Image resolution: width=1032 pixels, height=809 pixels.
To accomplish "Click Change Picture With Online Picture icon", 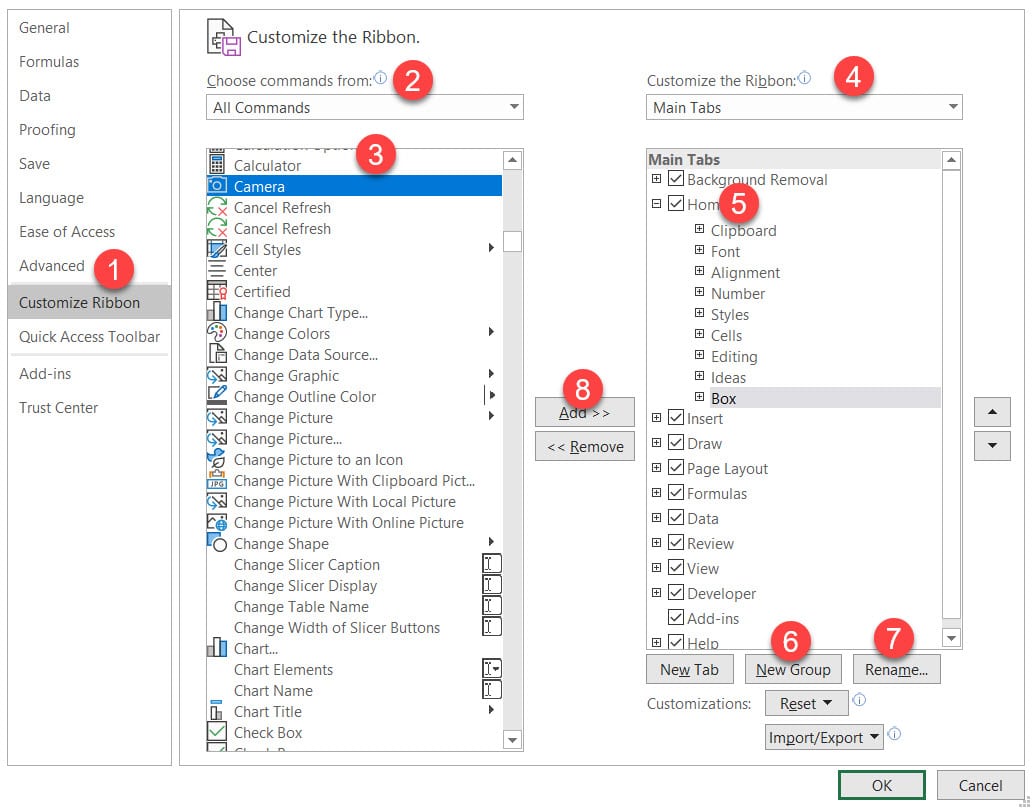I will (x=217, y=522).
